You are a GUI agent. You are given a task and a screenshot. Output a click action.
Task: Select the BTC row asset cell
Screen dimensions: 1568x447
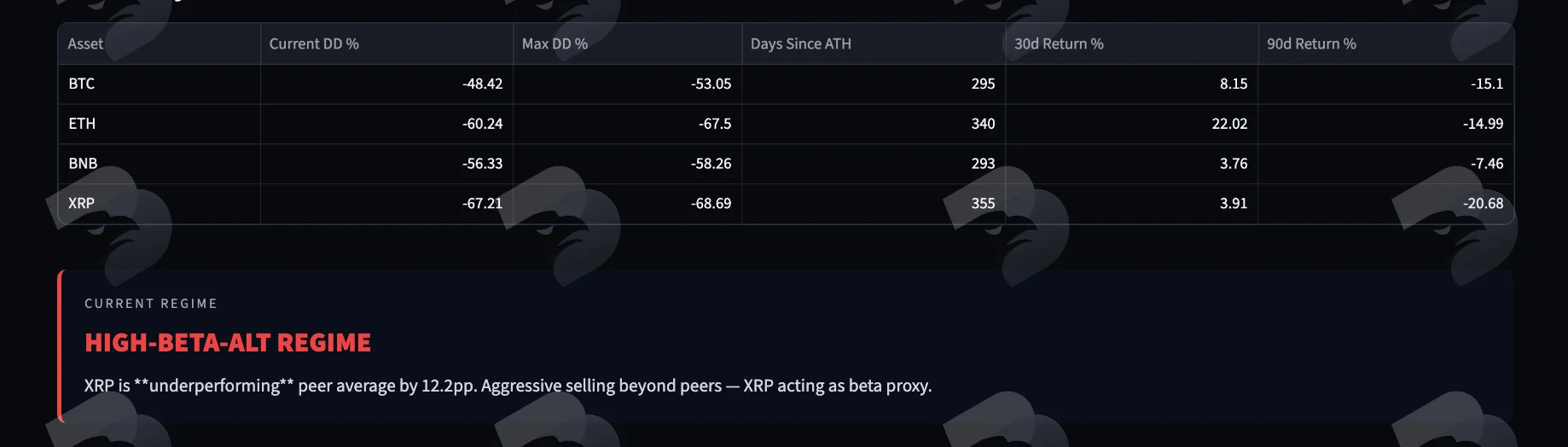coord(159,84)
